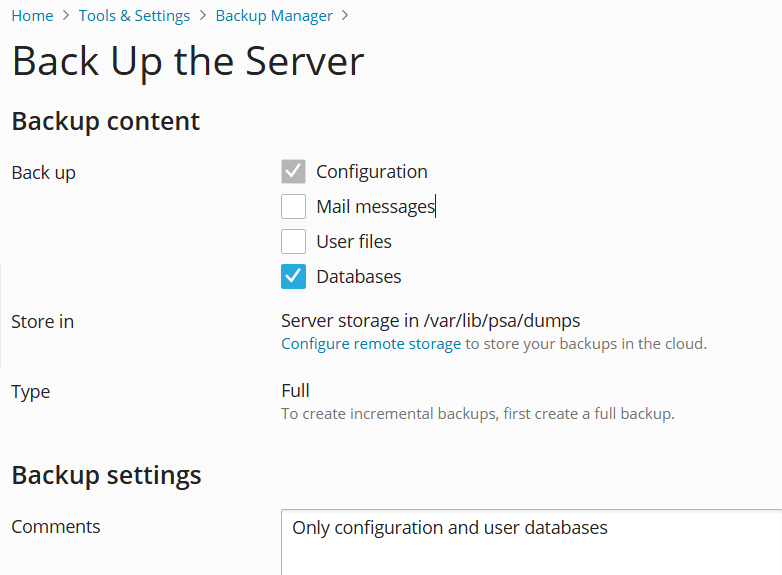
Task: Focus the Comments text area
Action: (x=532, y=542)
